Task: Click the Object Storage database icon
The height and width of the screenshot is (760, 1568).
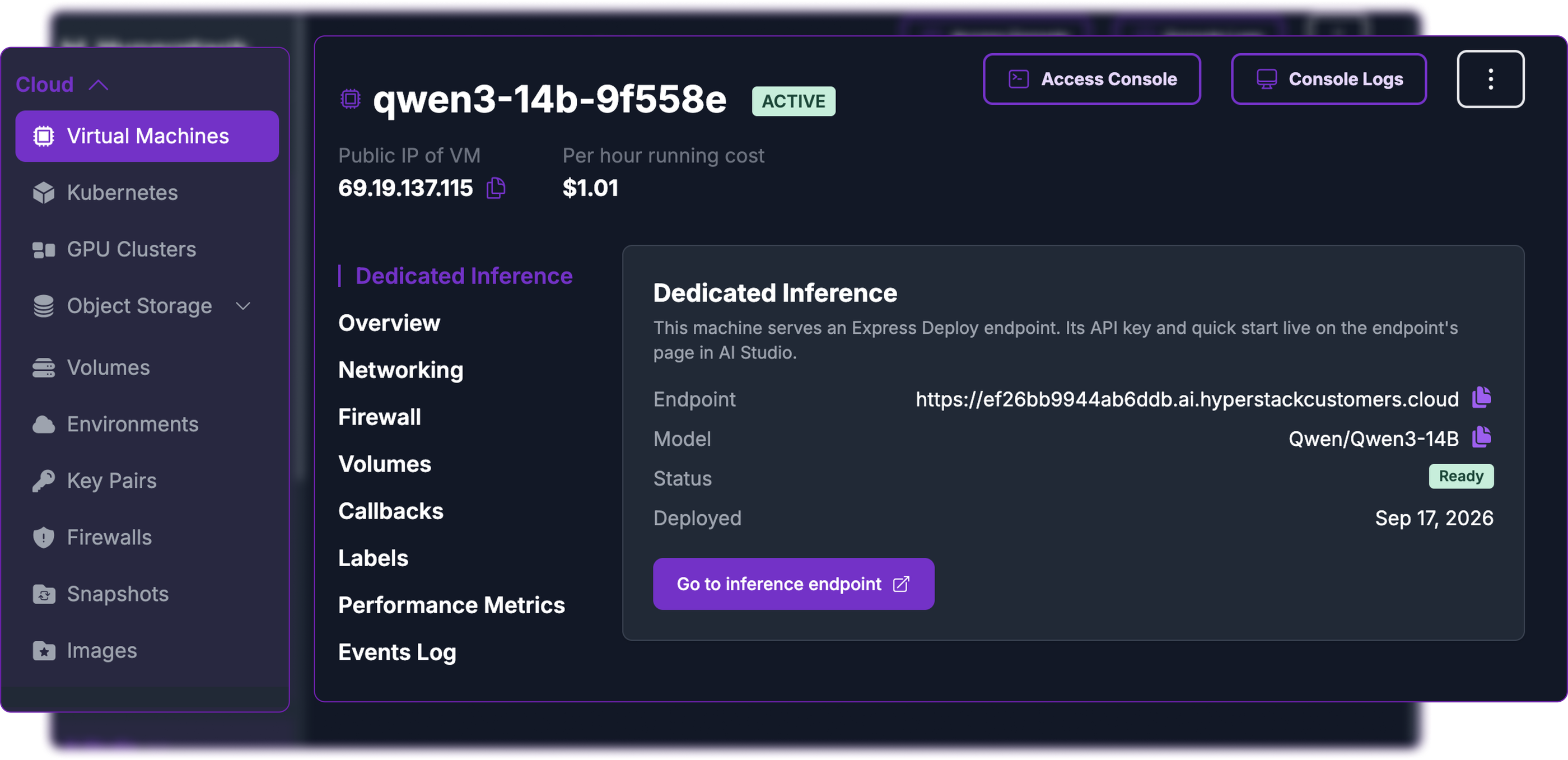Action: [44, 306]
